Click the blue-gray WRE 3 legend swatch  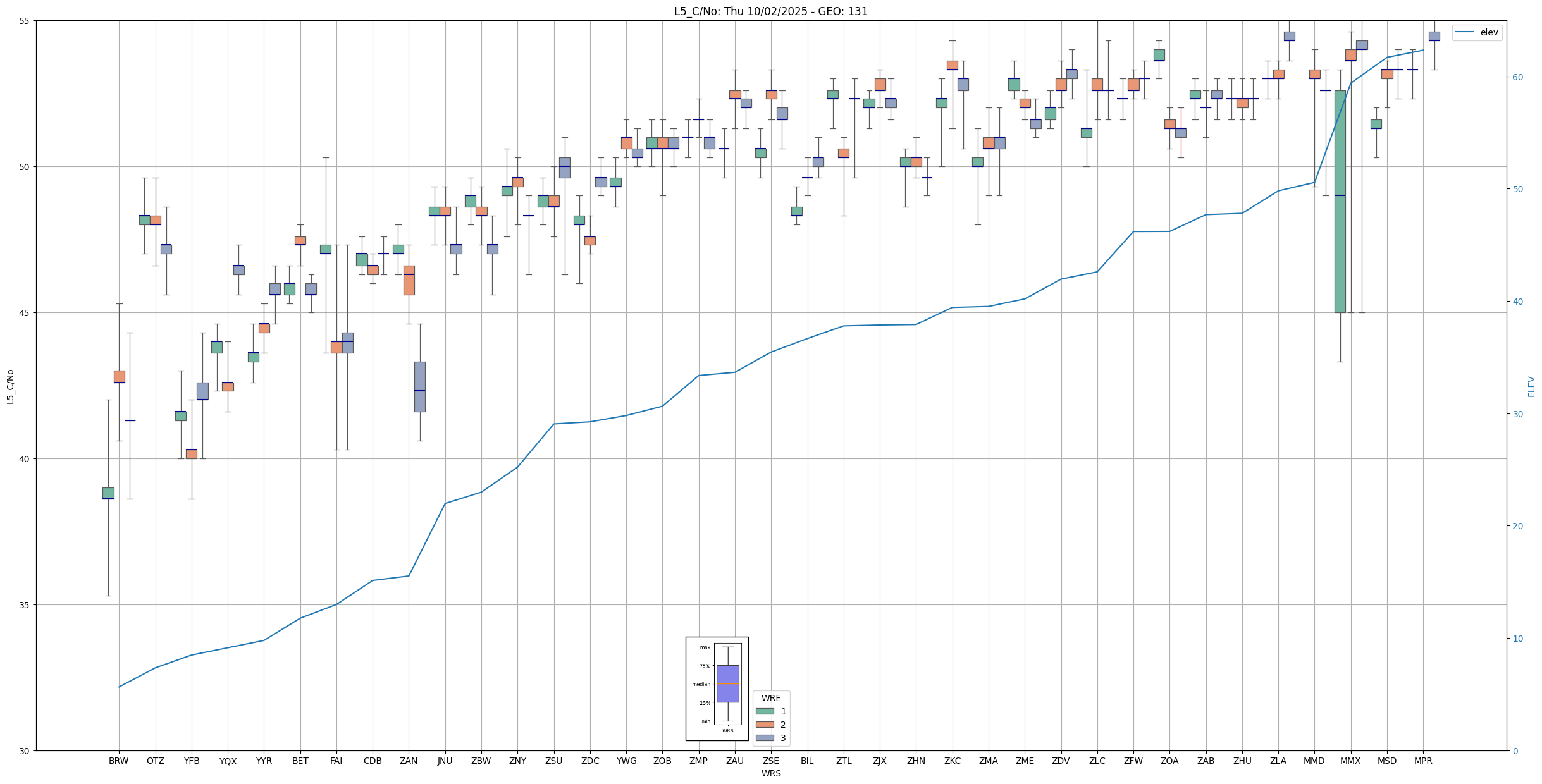point(764,738)
